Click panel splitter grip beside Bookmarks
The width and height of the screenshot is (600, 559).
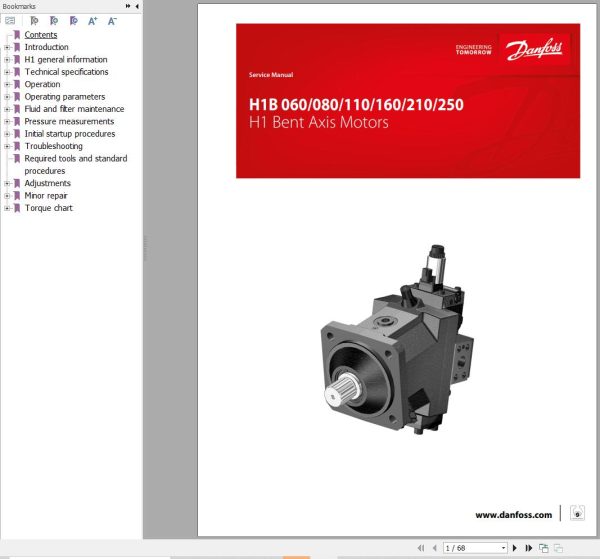[145, 249]
